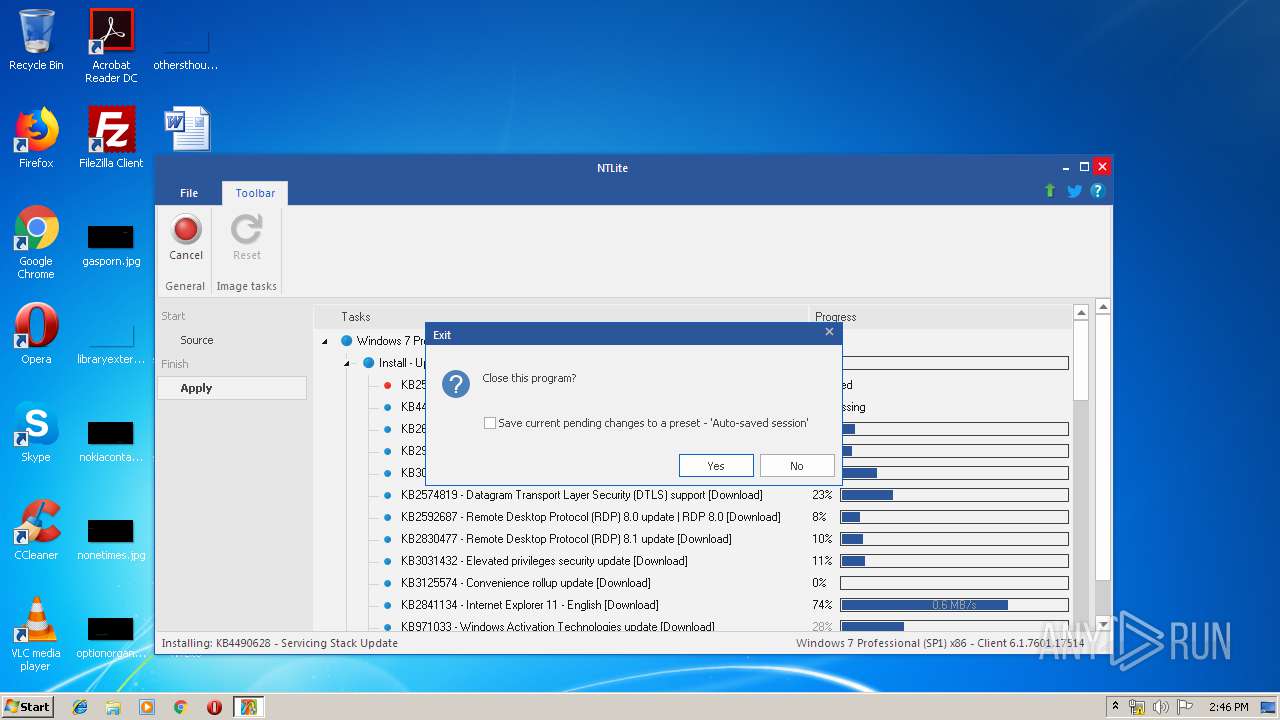
Task: Open Windows Explorer folder in taskbar
Action: coord(113,707)
